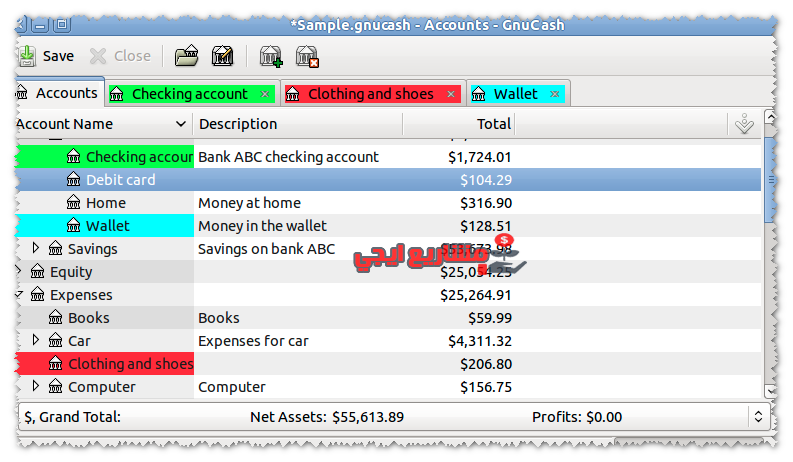Click the Save toolbar button
Screen dimensions: 793x462
tap(47, 56)
